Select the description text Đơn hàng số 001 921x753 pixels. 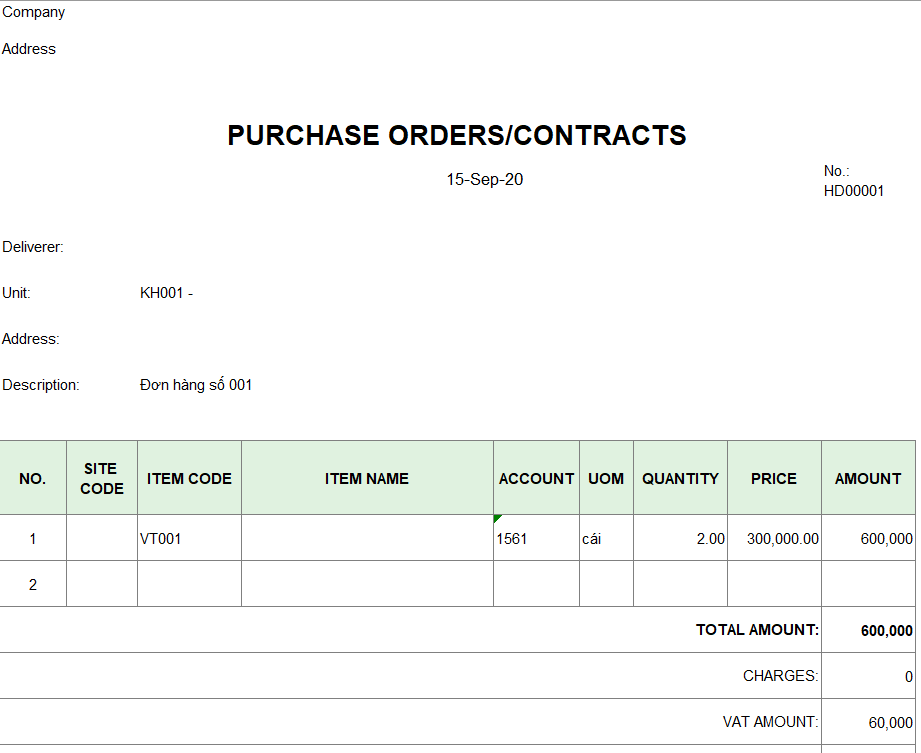pyautogui.click(x=196, y=385)
